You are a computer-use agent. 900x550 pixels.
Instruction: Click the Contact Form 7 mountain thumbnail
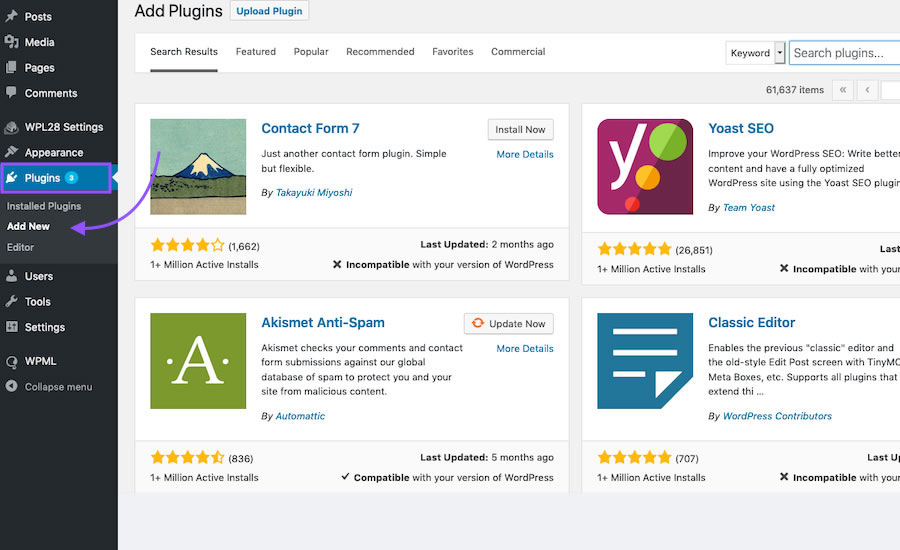pos(198,166)
